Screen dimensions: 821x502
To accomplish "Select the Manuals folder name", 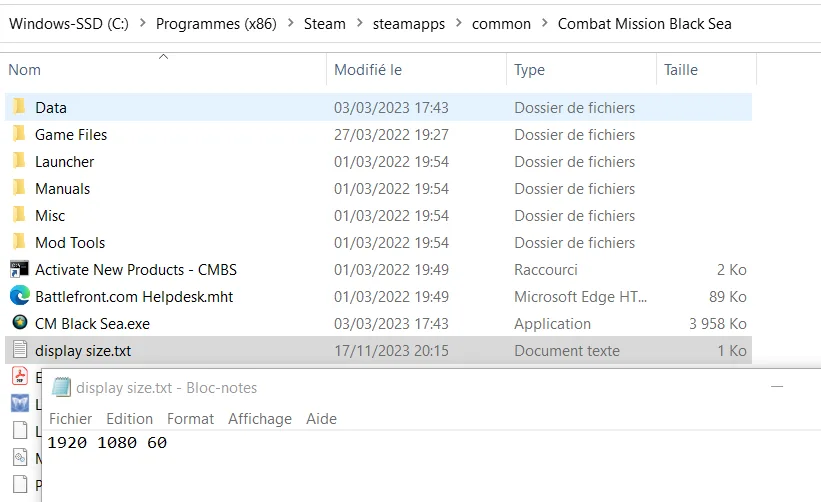I will (62, 189).
